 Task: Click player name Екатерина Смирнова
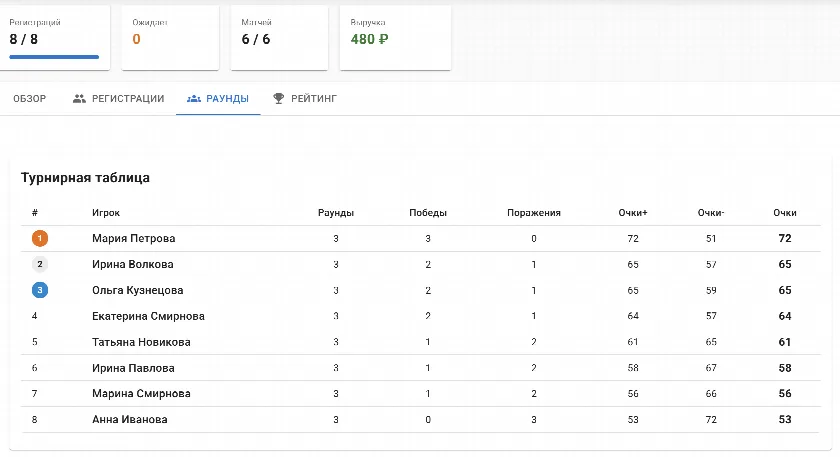click(148, 316)
